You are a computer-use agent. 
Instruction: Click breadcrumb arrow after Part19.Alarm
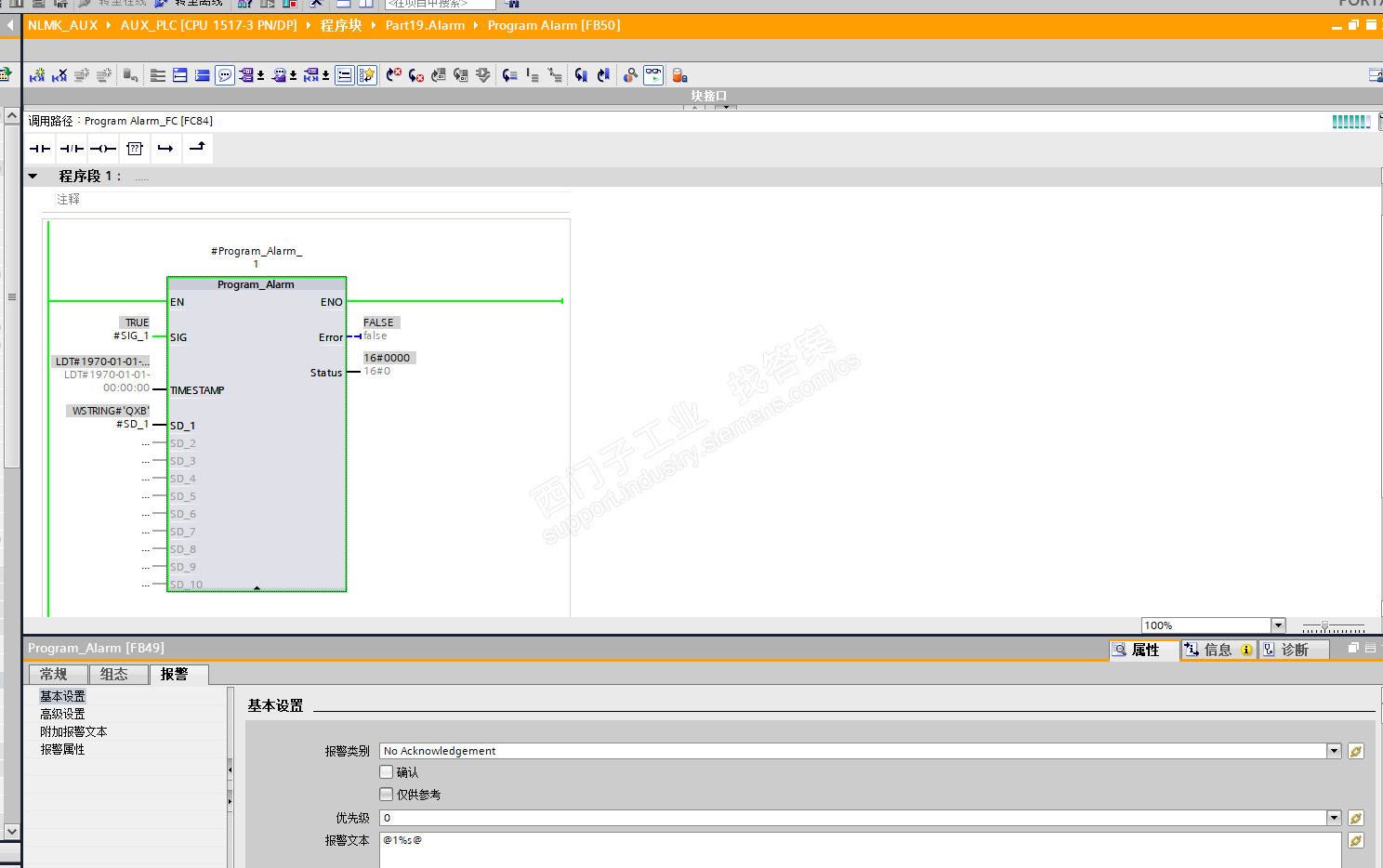click(x=476, y=25)
